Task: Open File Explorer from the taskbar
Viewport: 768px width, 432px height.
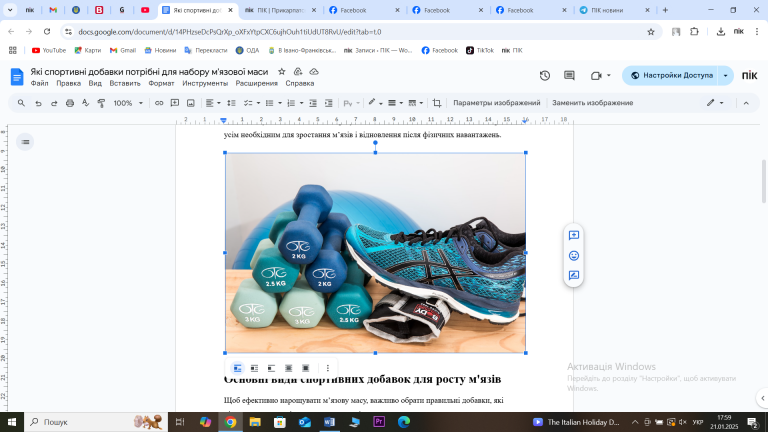Action: [x=255, y=422]
